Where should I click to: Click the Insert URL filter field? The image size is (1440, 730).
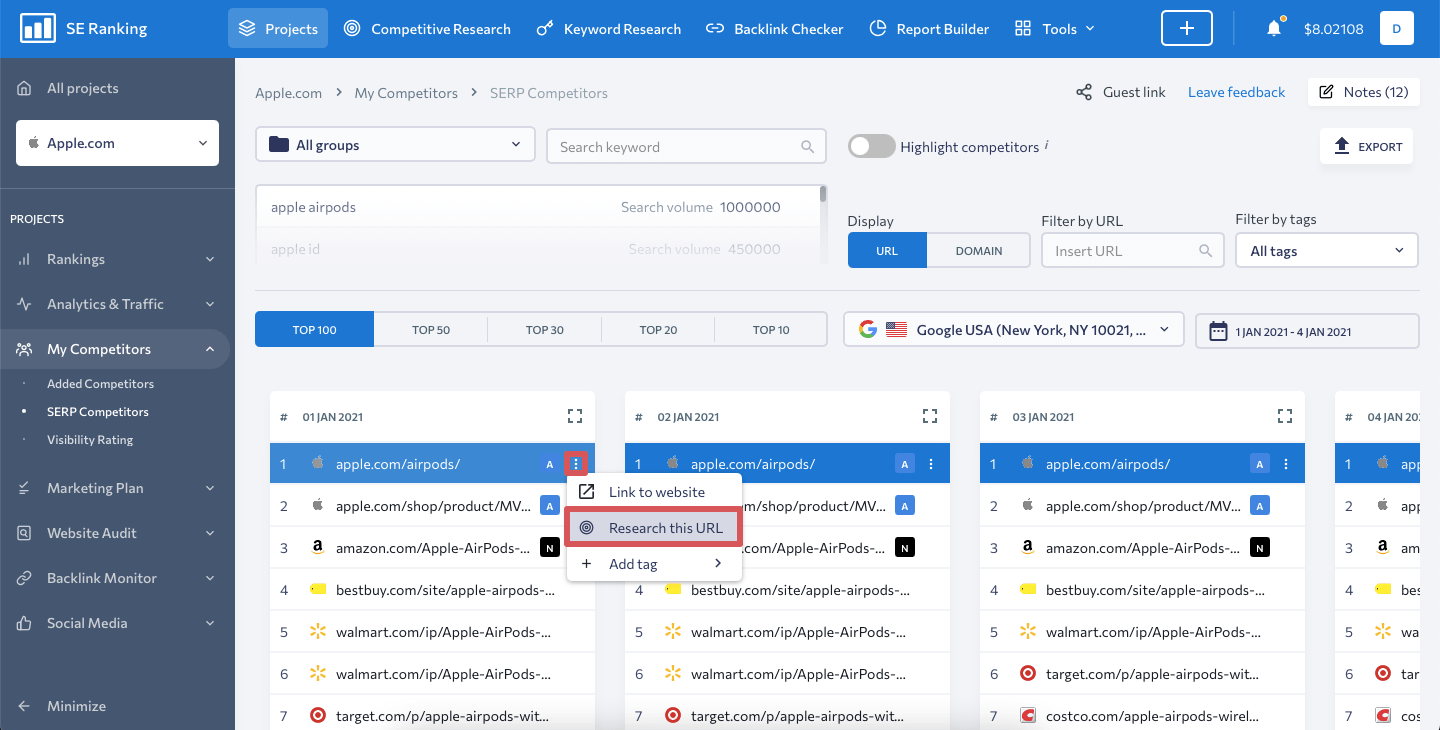tap(1132, 251)
